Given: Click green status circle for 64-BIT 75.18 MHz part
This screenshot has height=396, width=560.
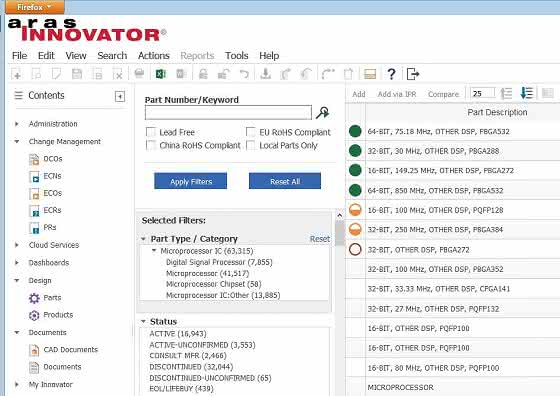Looking at the screenshot, I should (355, 131).
